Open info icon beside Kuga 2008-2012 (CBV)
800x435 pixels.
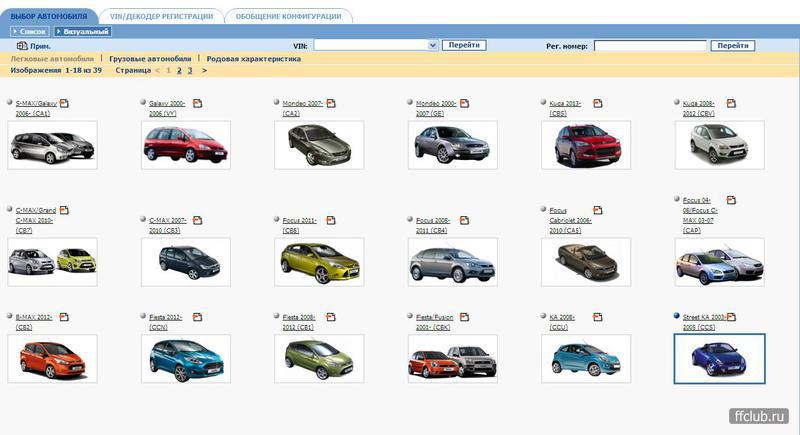(731, 104)
